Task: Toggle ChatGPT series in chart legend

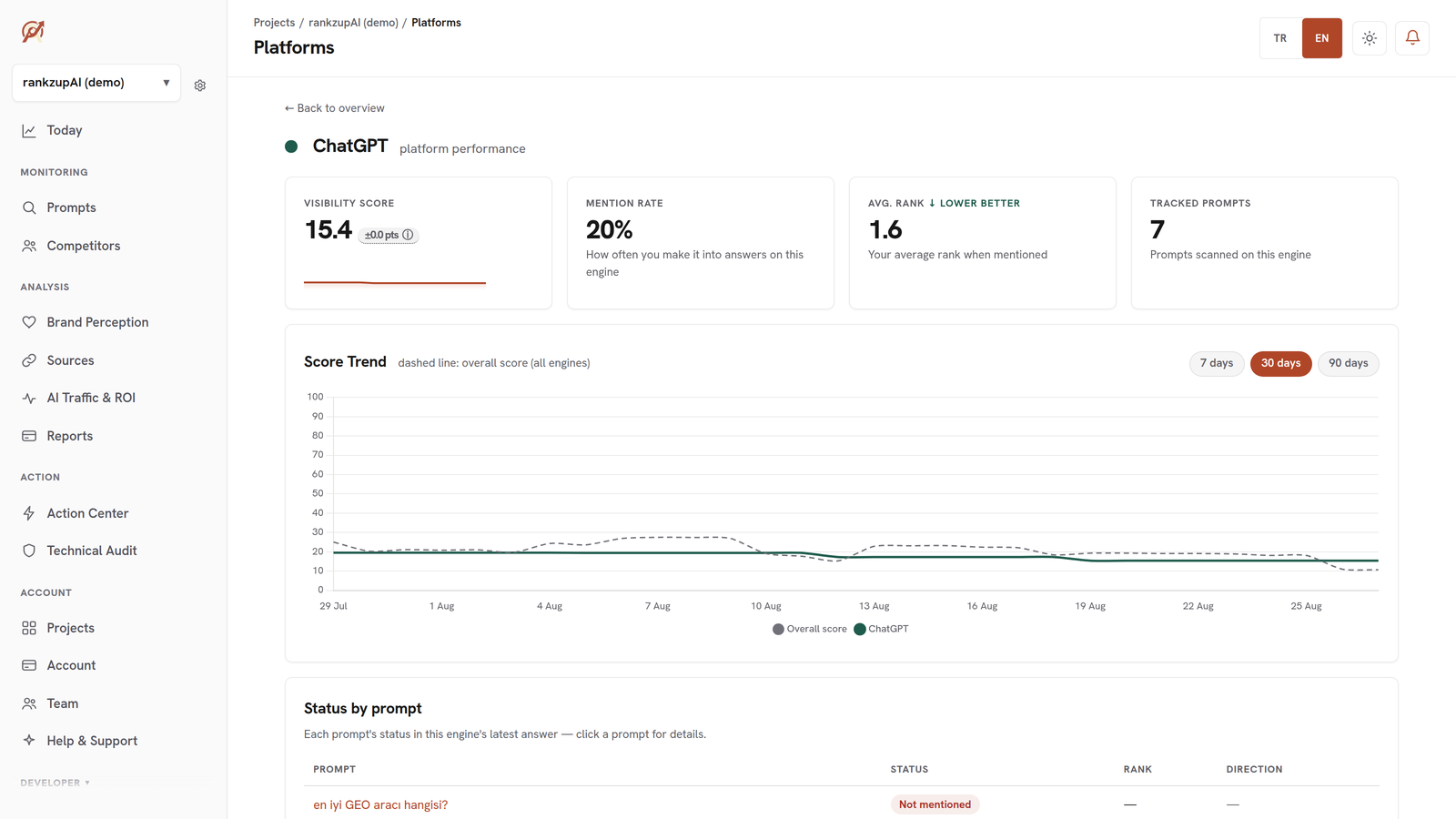Action: [881, 629]
